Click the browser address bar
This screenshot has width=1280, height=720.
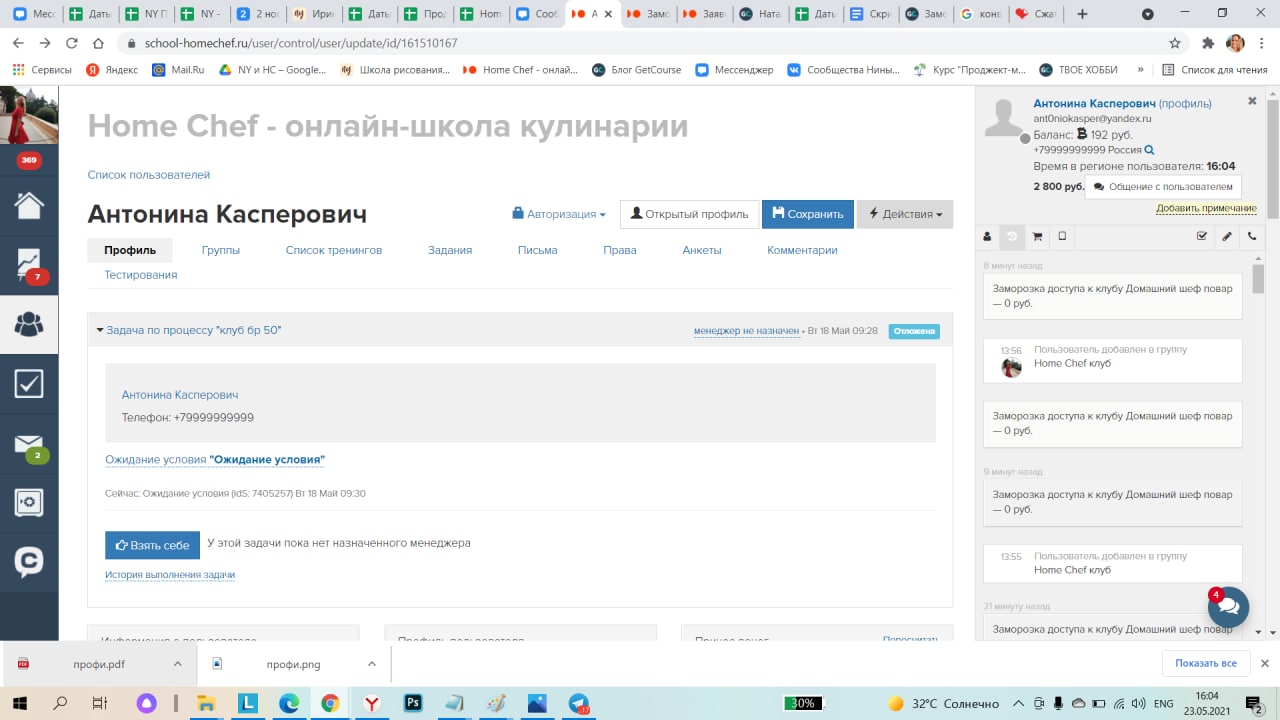[x=640, y=44]
